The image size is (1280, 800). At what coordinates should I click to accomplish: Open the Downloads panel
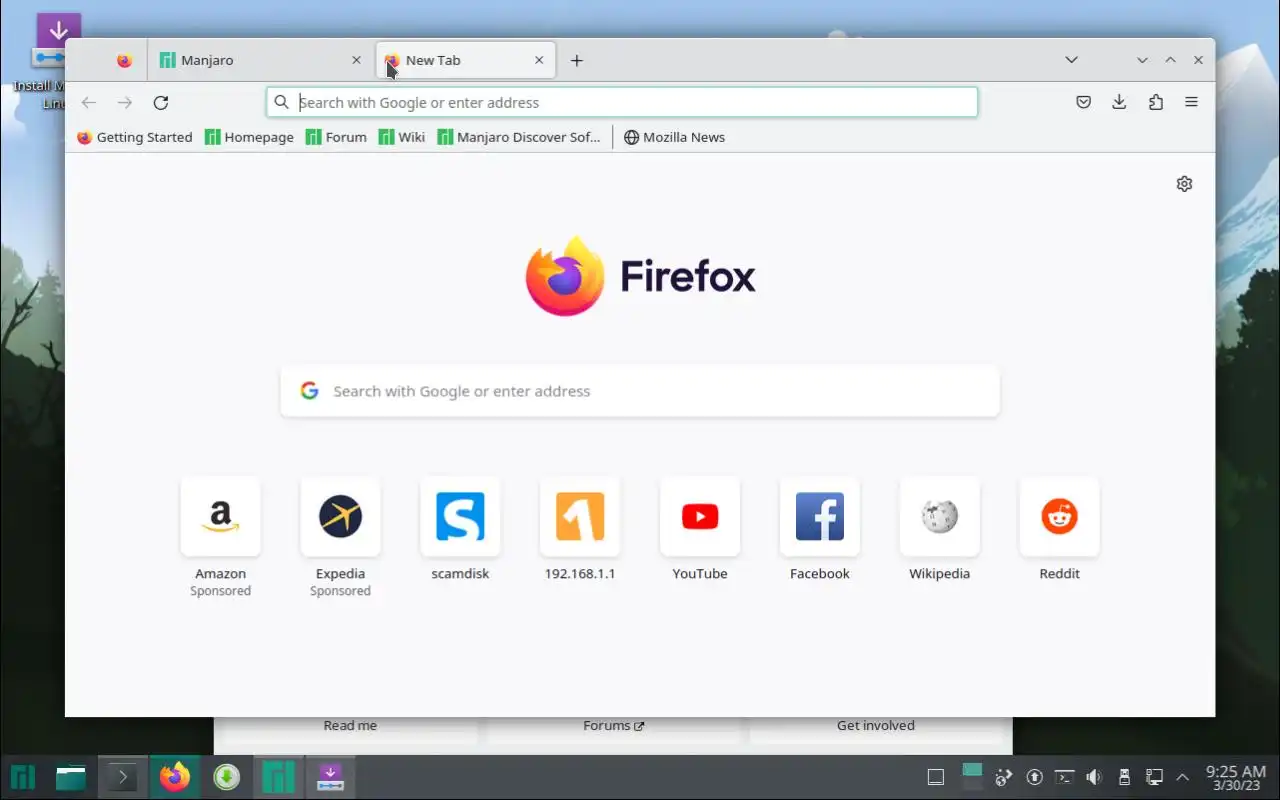pyautogui.click(x=1119, y=102)
